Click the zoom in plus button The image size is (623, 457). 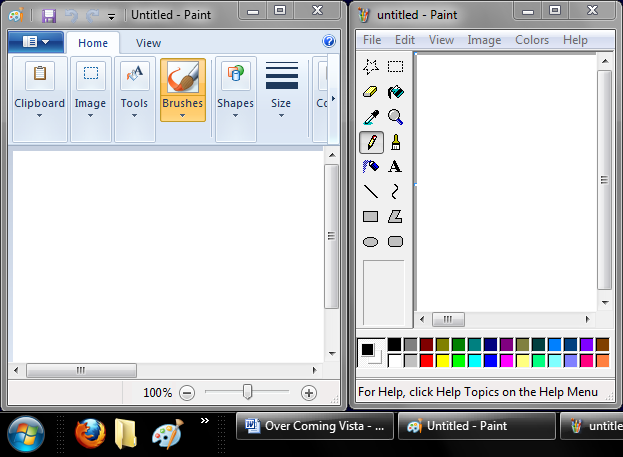309,393
